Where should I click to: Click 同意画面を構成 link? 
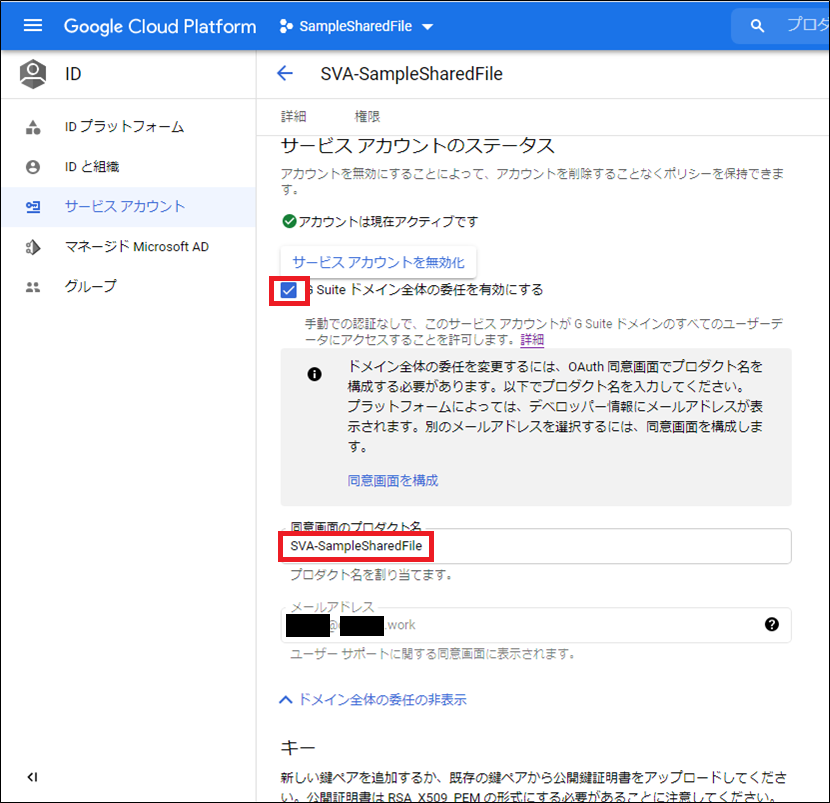393,480
